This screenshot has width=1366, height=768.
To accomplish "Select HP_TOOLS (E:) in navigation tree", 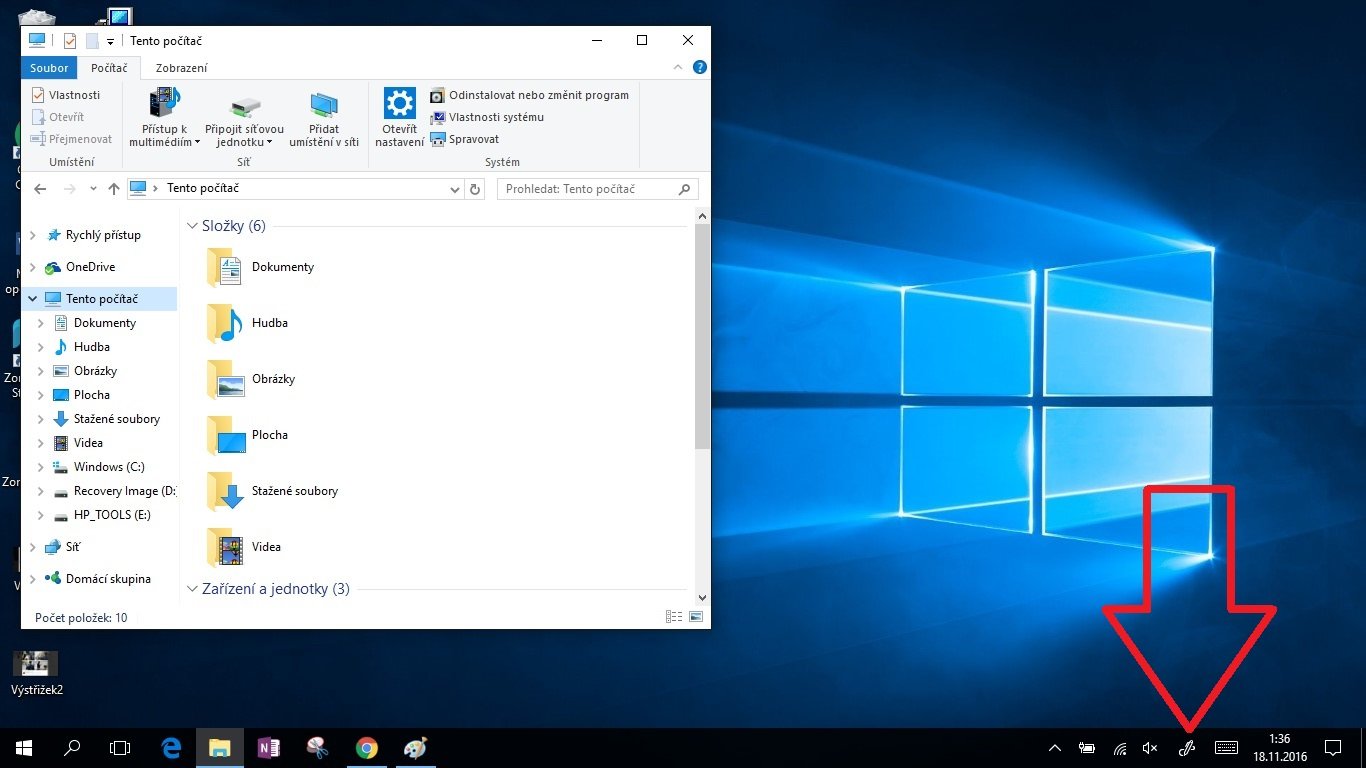I will pyautogui.click(x=101, y=515).
